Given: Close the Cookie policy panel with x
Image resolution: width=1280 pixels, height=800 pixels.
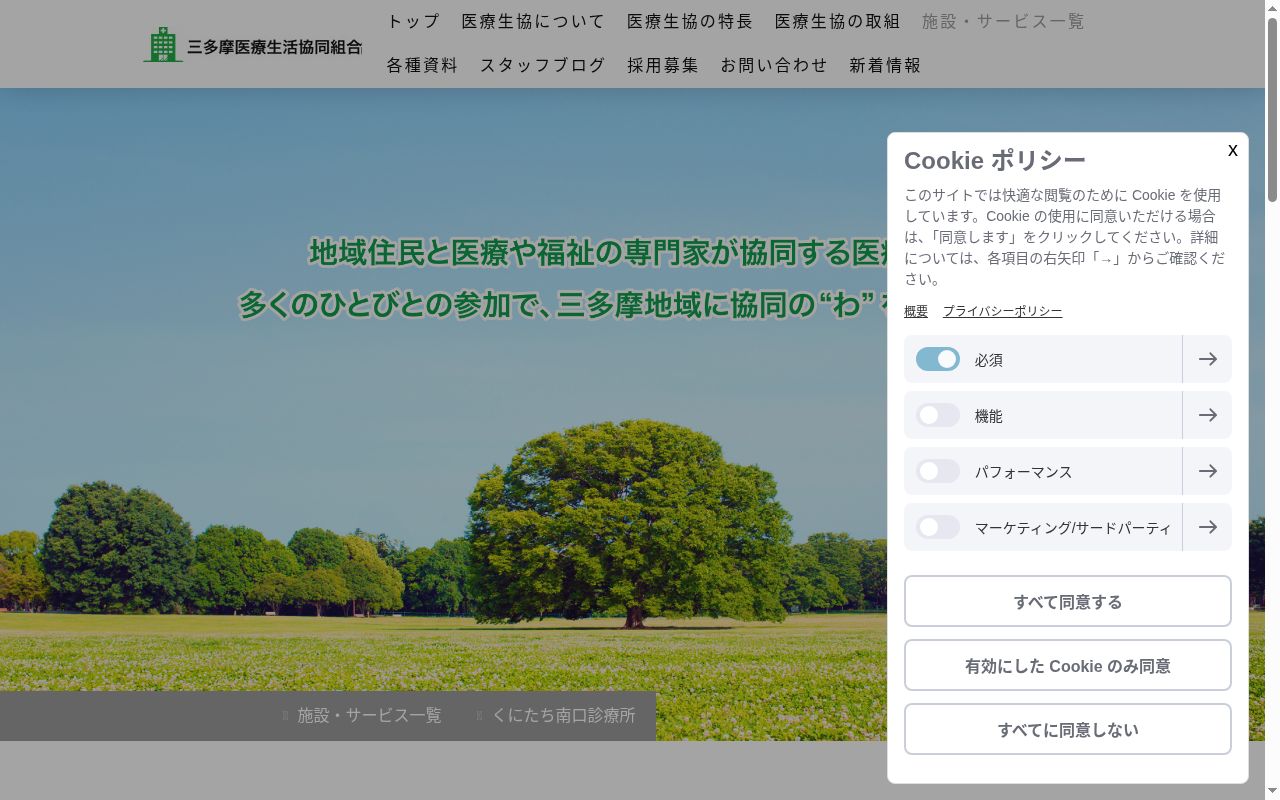Looking at the screenshot, I should pyautogui.click(x=1233, y=150).
